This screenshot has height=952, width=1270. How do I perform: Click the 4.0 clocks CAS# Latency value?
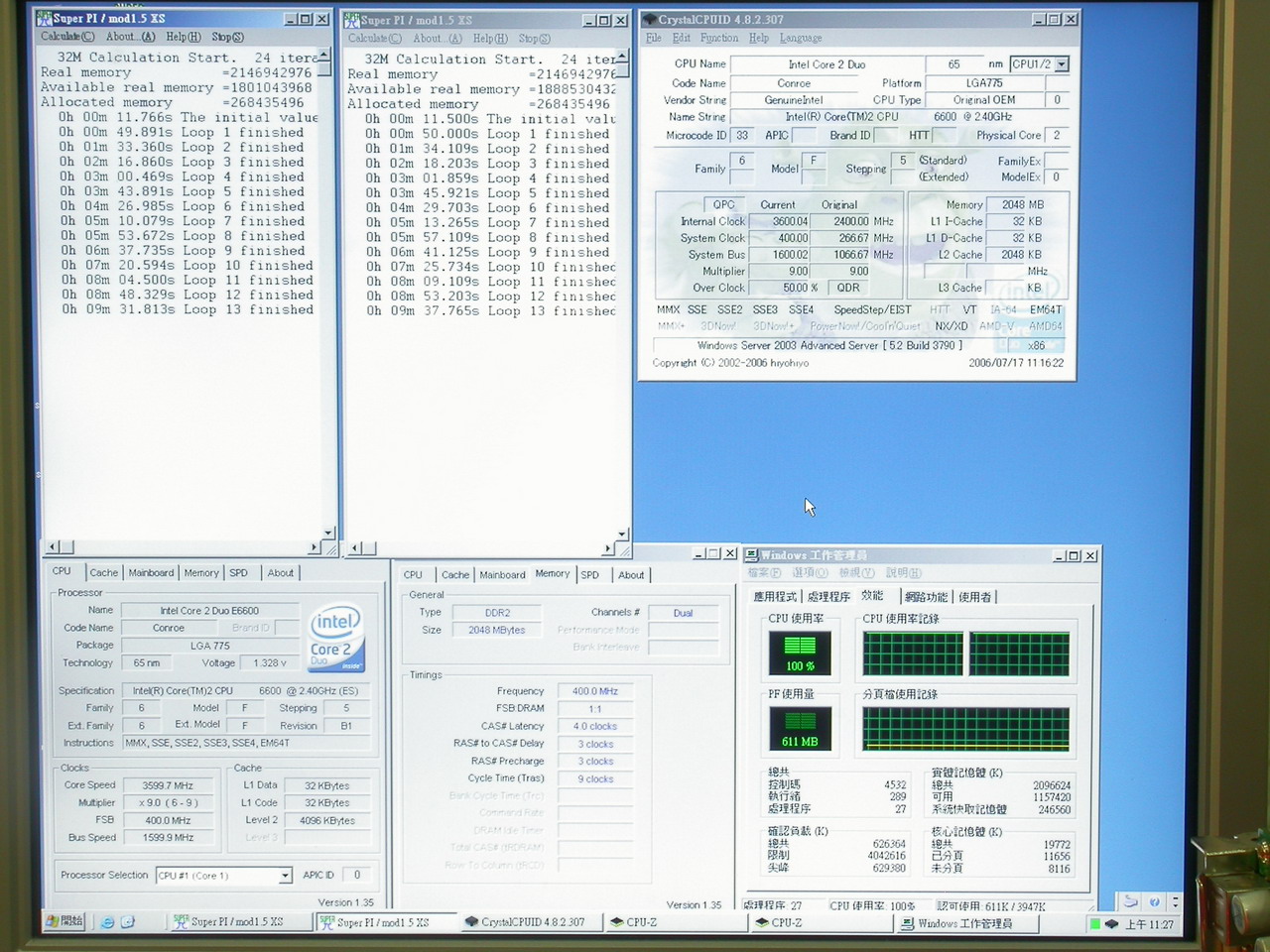595,727
